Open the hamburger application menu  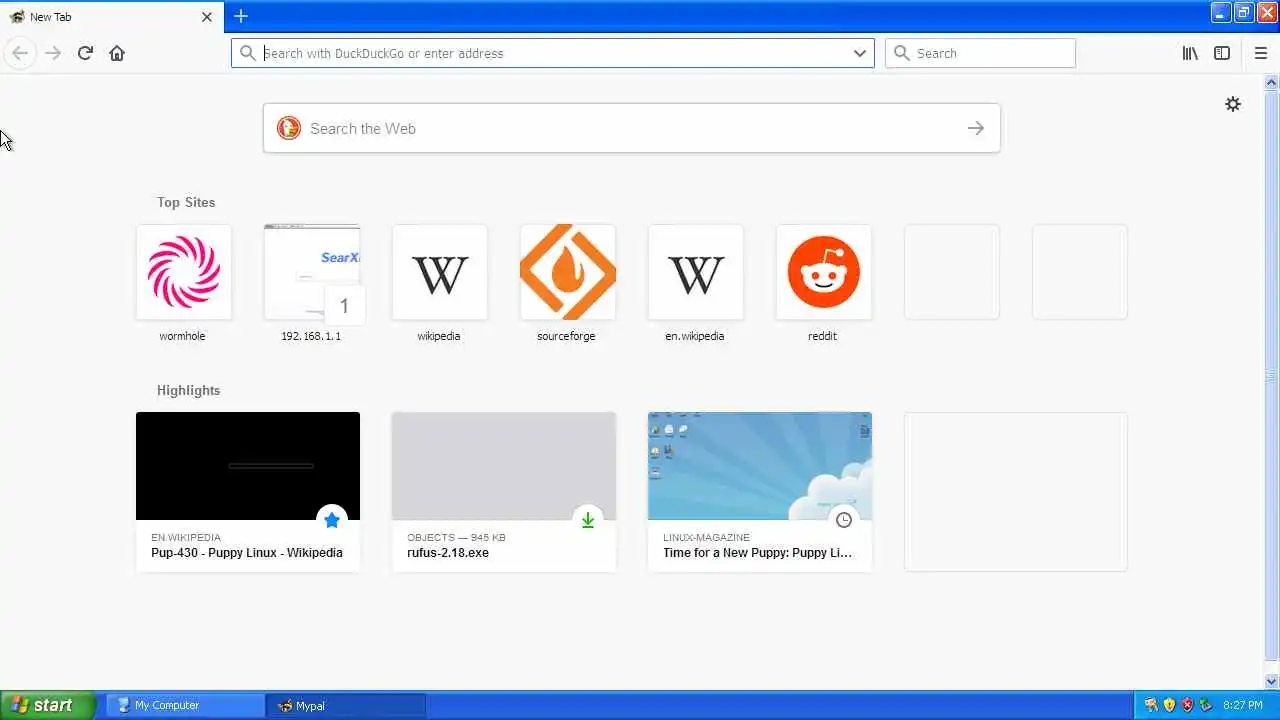point(1260,53)
